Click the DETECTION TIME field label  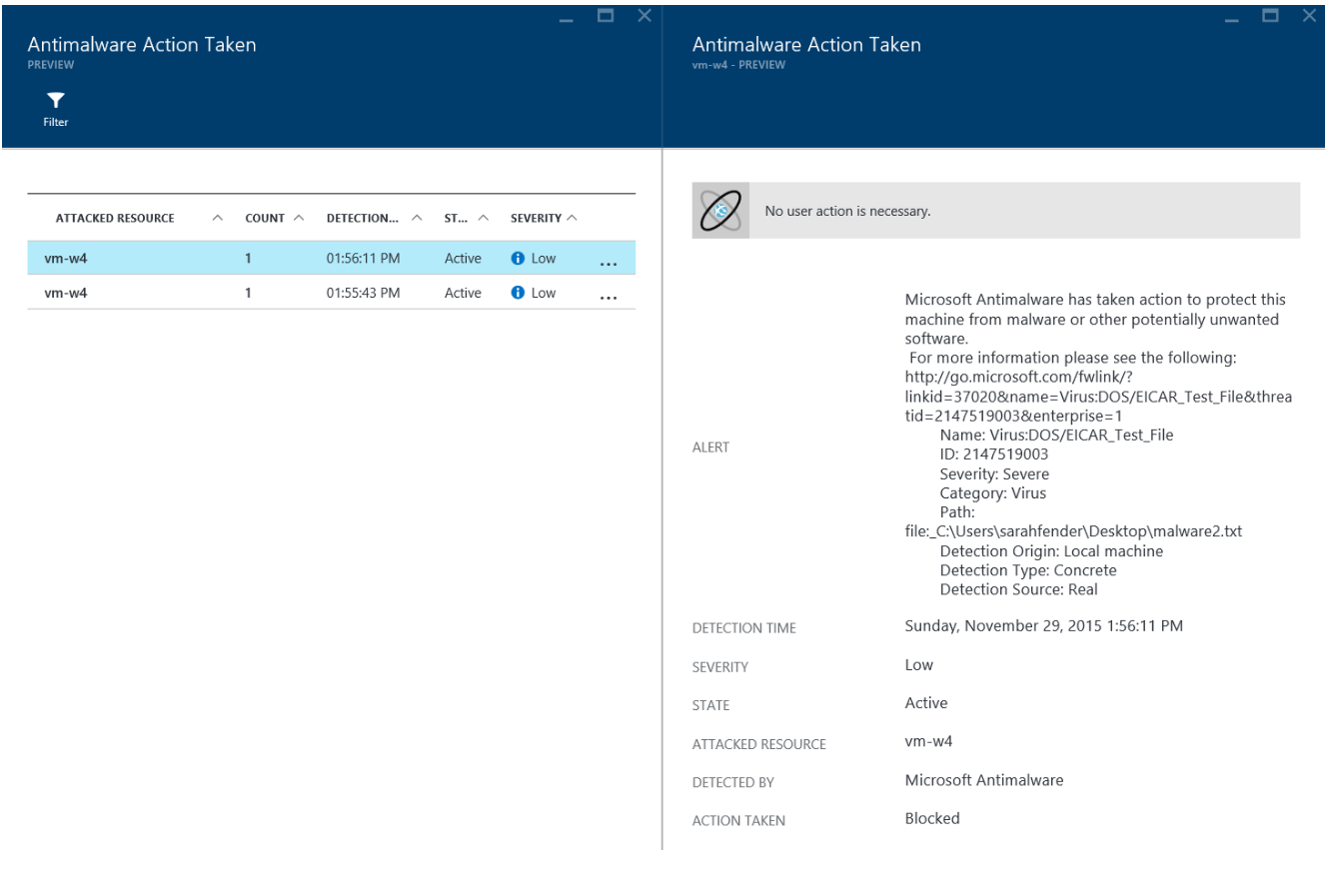point(744,628)
